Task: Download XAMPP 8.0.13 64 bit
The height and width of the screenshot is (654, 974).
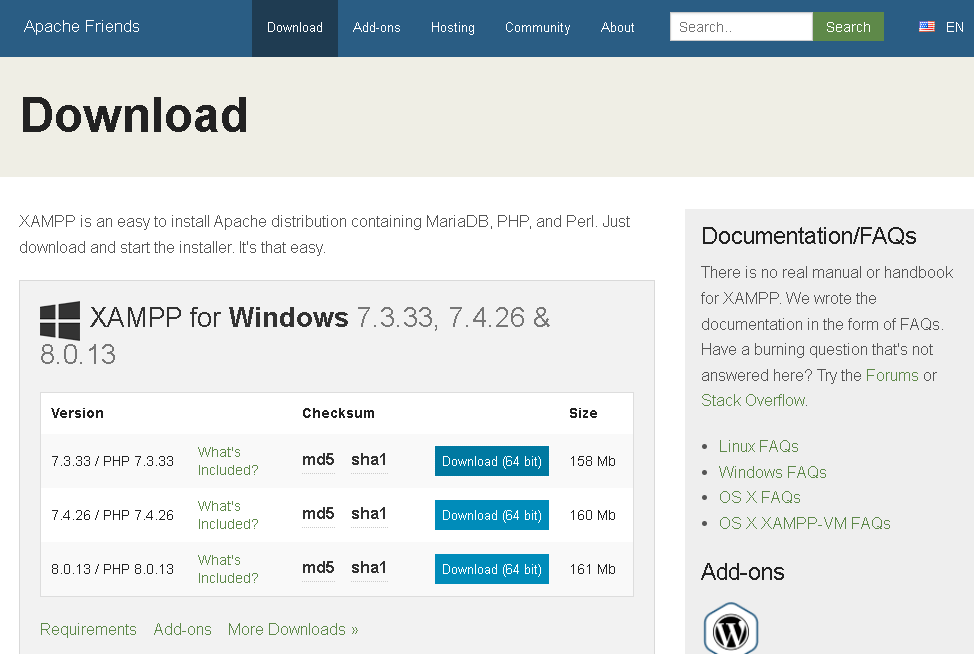Action: (491, 569)
